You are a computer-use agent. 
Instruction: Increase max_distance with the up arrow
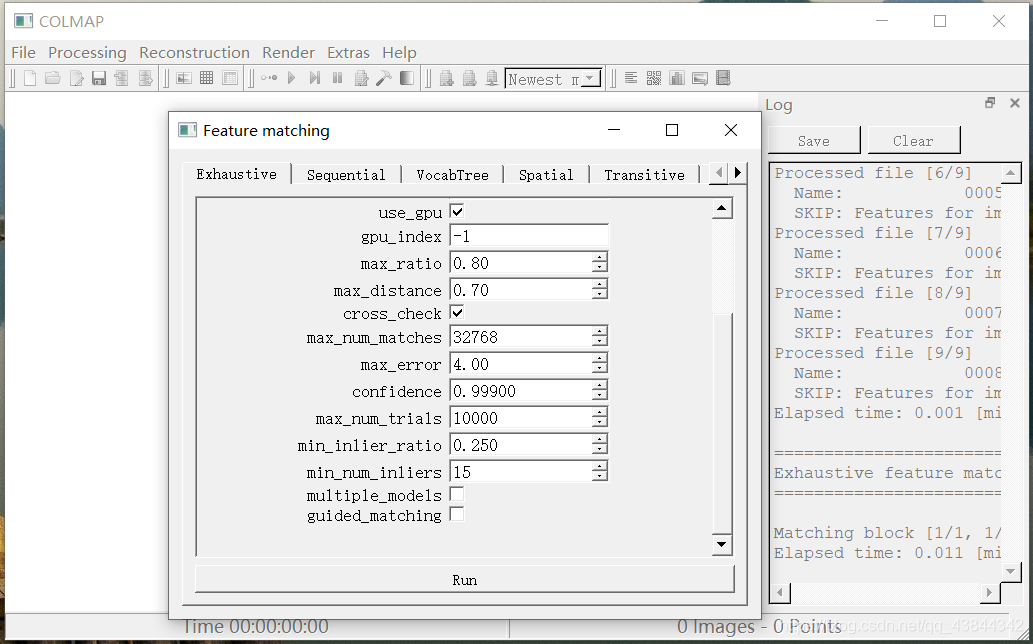[x=599, y=284]
